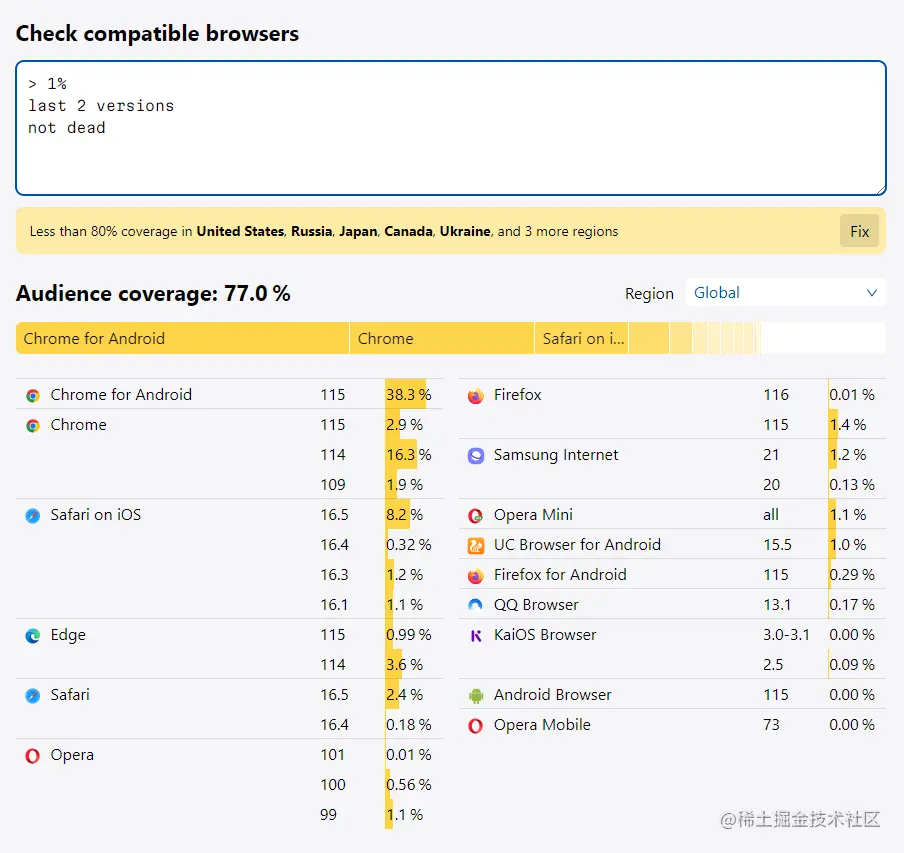Click the 'Chrome for Android' name in the list
Image resolution: width=904 pixels, height=853 pixels.
[121, 395]
